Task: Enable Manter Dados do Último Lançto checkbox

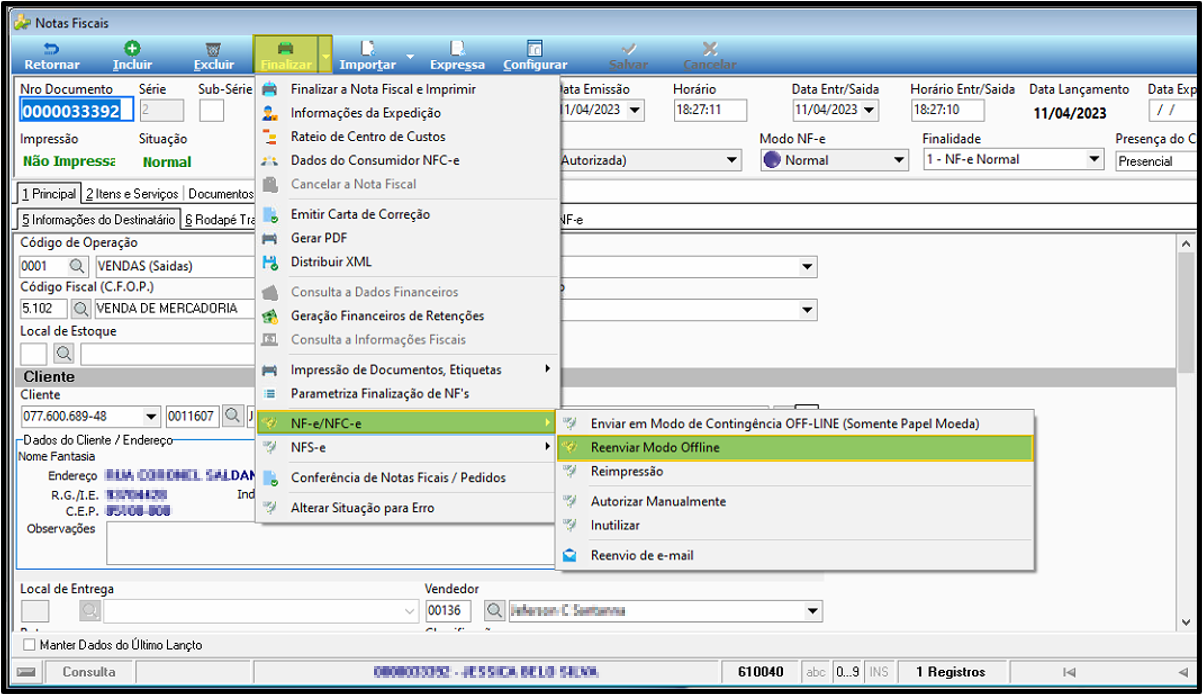Action: (28, 645)
